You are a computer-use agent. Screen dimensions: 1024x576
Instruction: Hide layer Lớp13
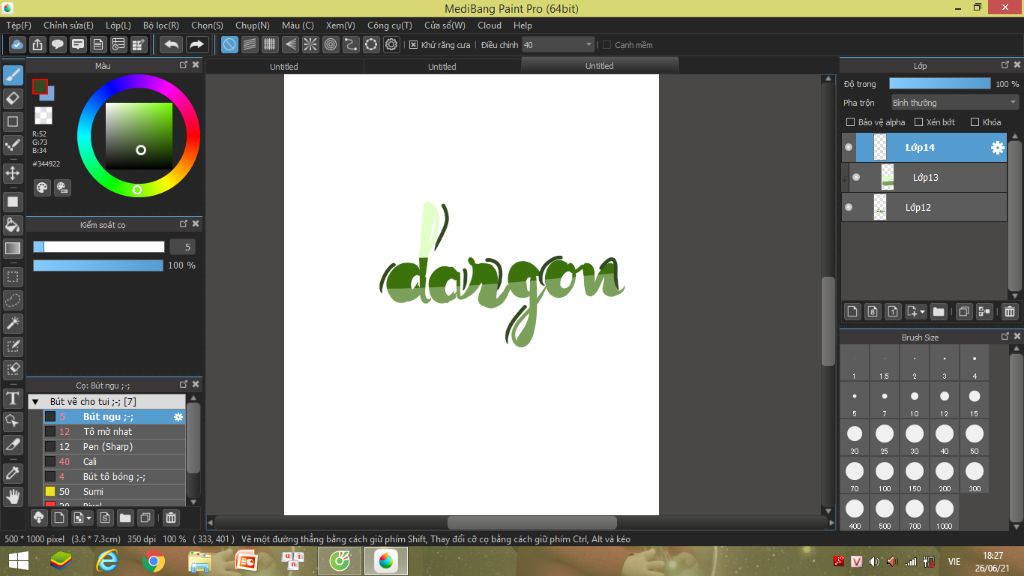pyautogui.click(x=856, y=178)
